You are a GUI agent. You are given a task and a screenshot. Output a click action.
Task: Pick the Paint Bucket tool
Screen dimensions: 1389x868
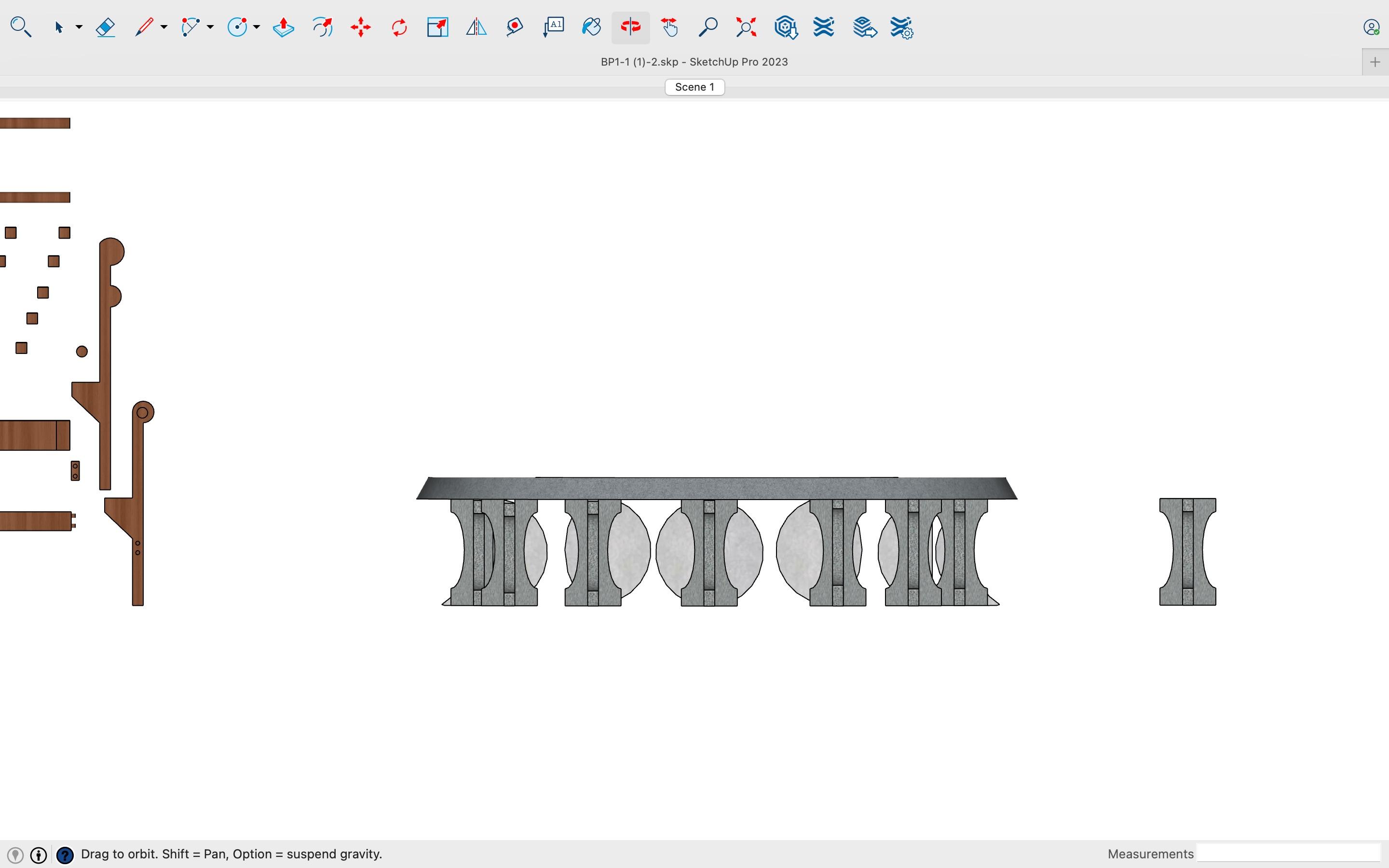[591, 27]
